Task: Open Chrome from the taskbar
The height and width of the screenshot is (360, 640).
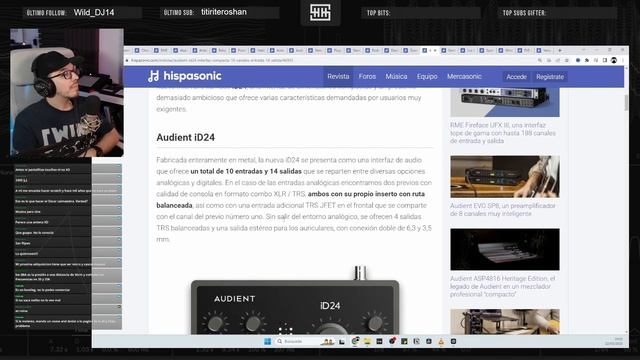Action: [355, 341]
